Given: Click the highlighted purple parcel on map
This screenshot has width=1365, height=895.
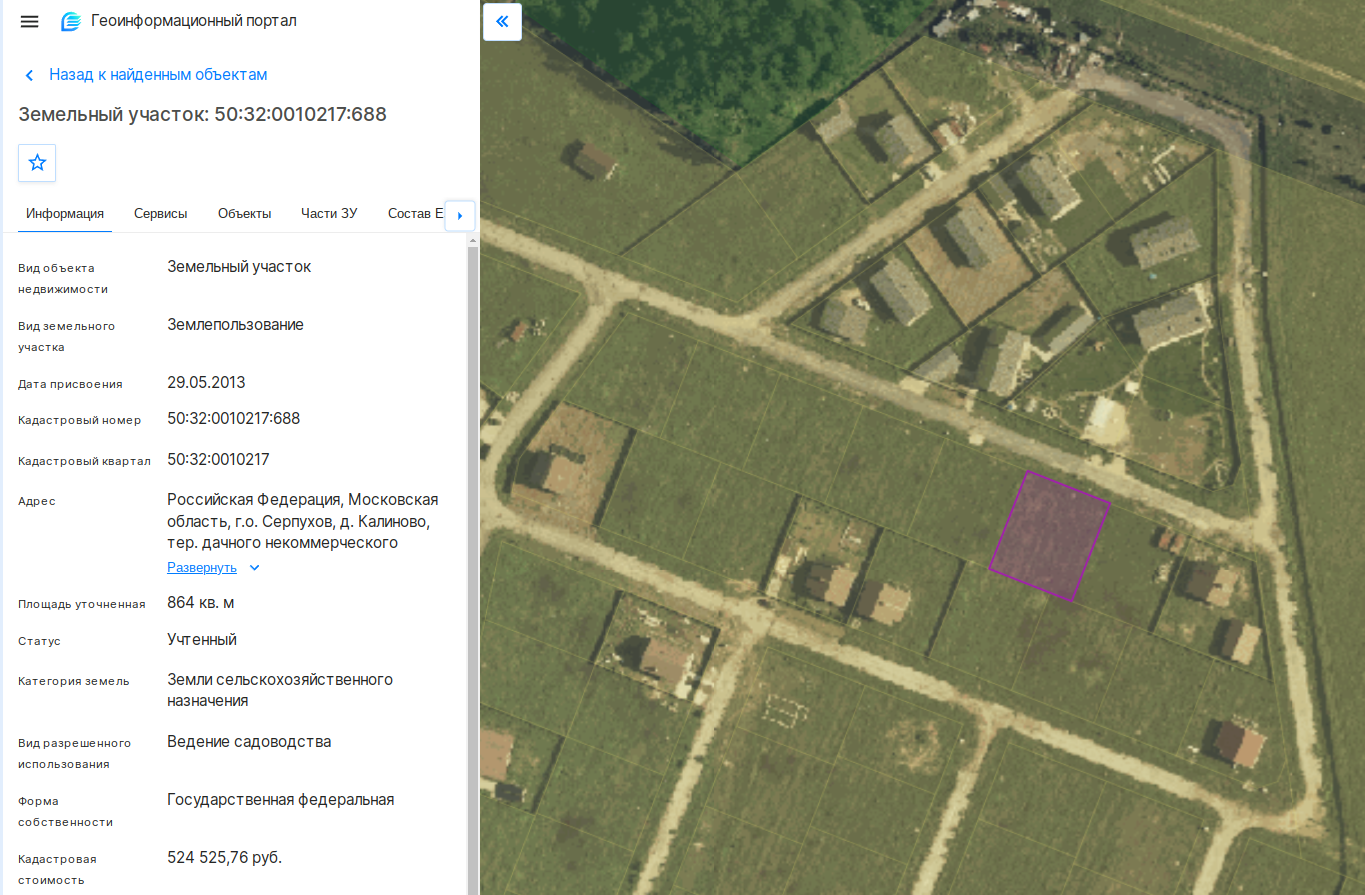Looking at the screenshot, I should [1050, 537].
